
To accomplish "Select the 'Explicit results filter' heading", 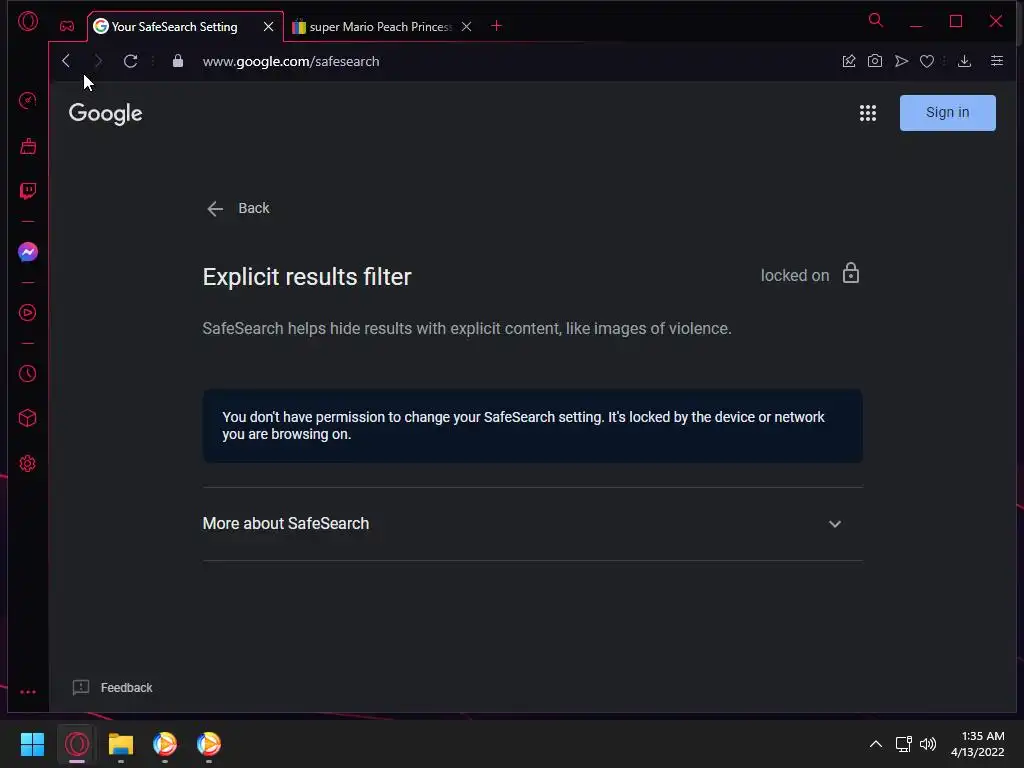I will tap(307, 277).
